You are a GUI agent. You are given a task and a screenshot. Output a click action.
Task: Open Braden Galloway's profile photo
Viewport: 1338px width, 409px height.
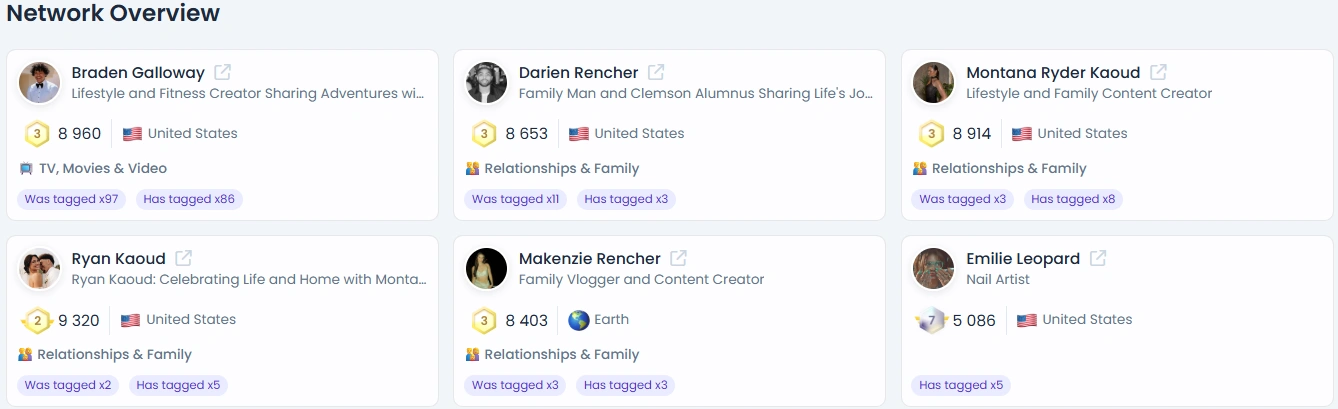[40, 82]
